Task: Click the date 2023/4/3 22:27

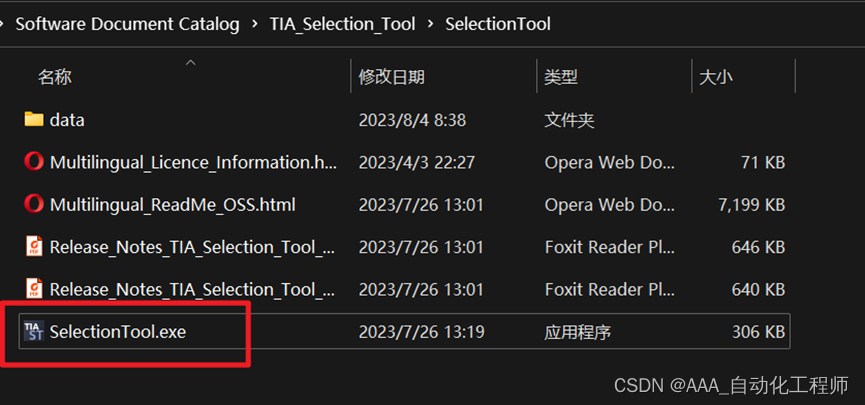Action: click(x=417, y=163)
